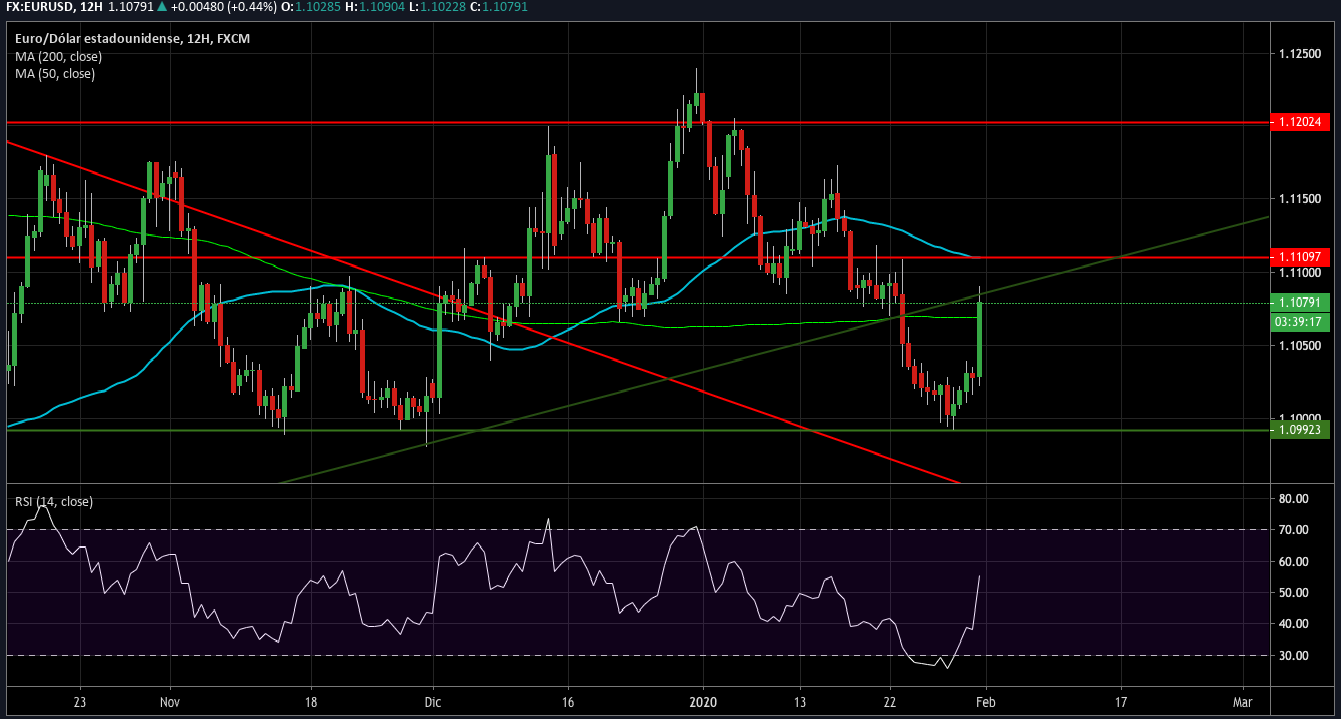
Task: Click the 2020 label on time axis
Action: pos(703,701)
